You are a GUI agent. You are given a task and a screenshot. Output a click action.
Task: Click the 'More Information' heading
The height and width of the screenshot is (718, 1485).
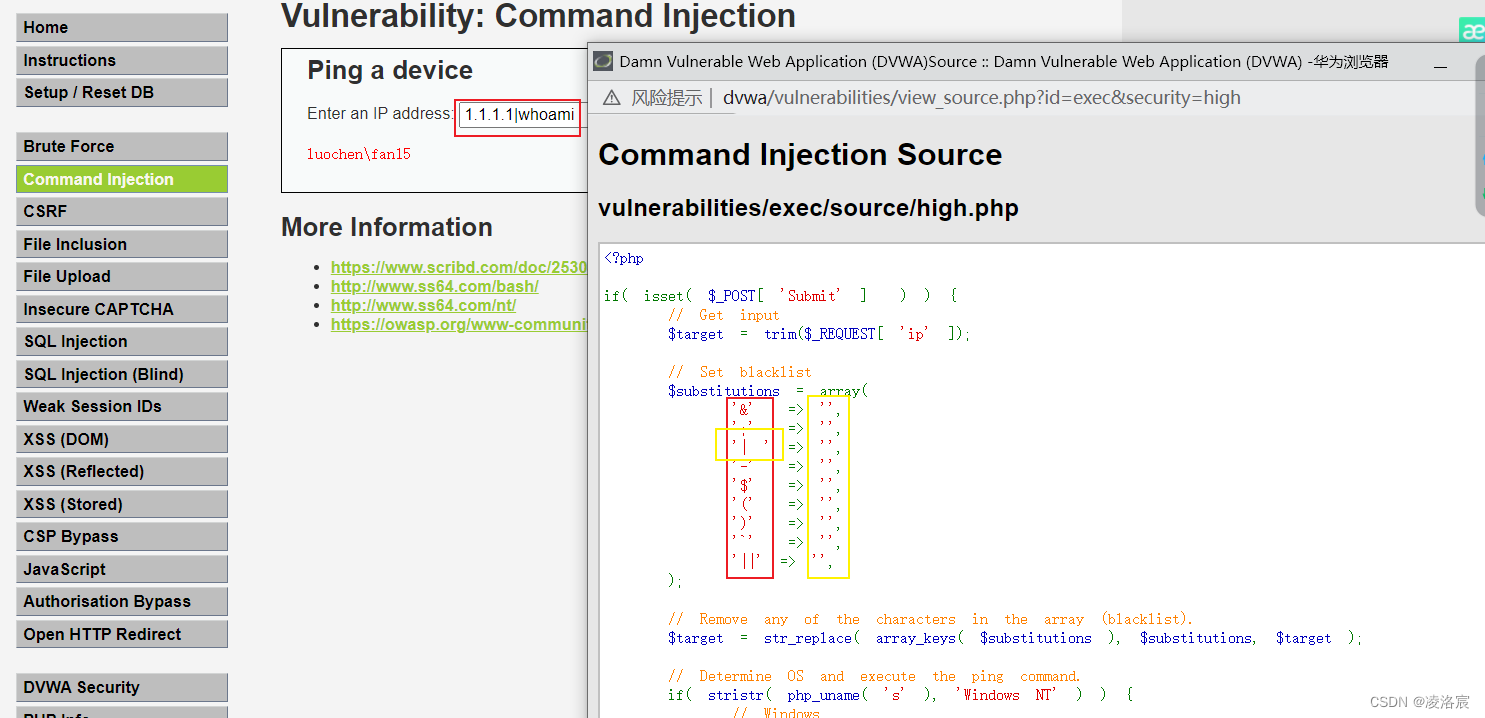tap(387, 227)
